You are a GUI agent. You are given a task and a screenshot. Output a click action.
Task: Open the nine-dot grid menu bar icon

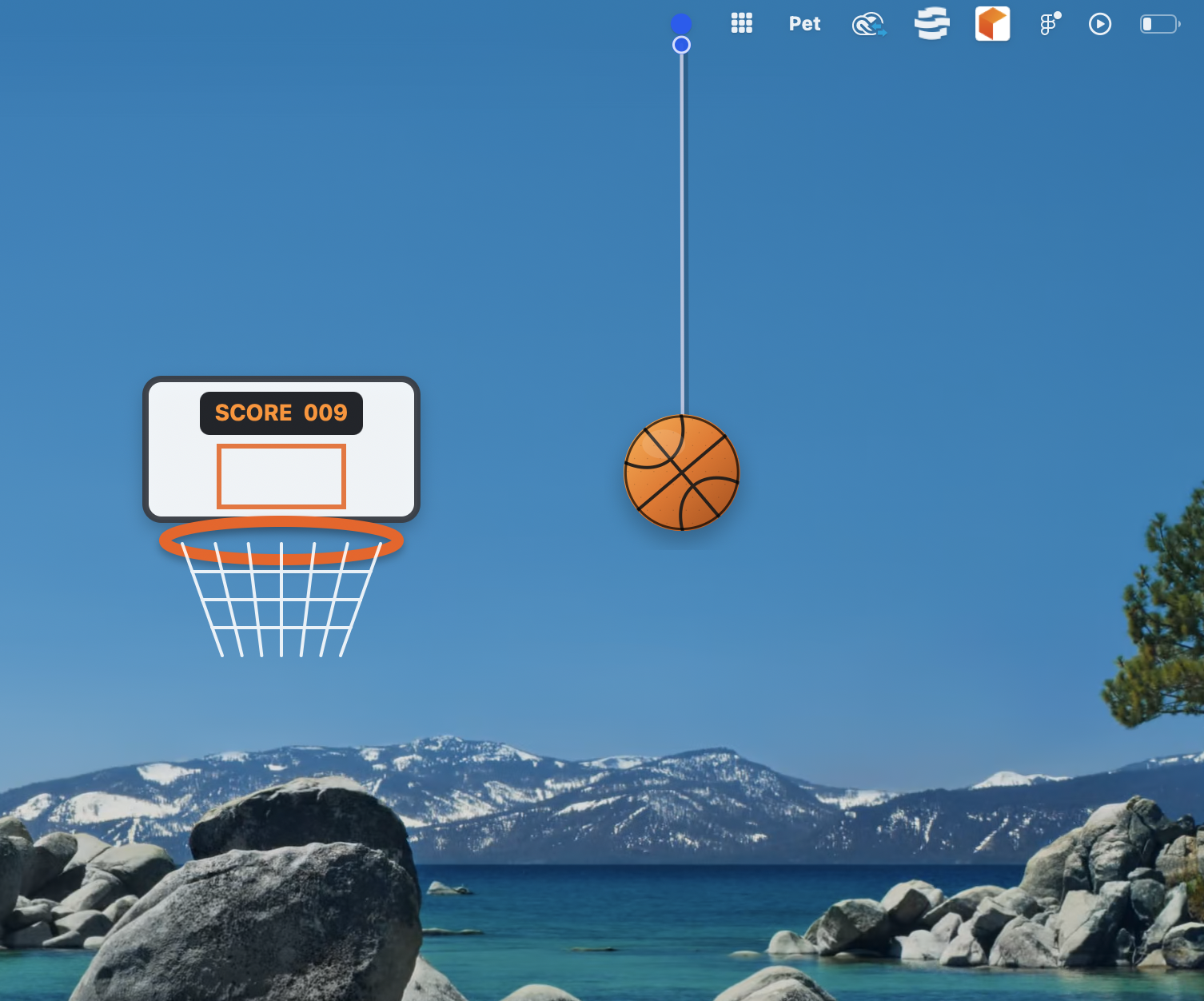(x=742, y=23)
